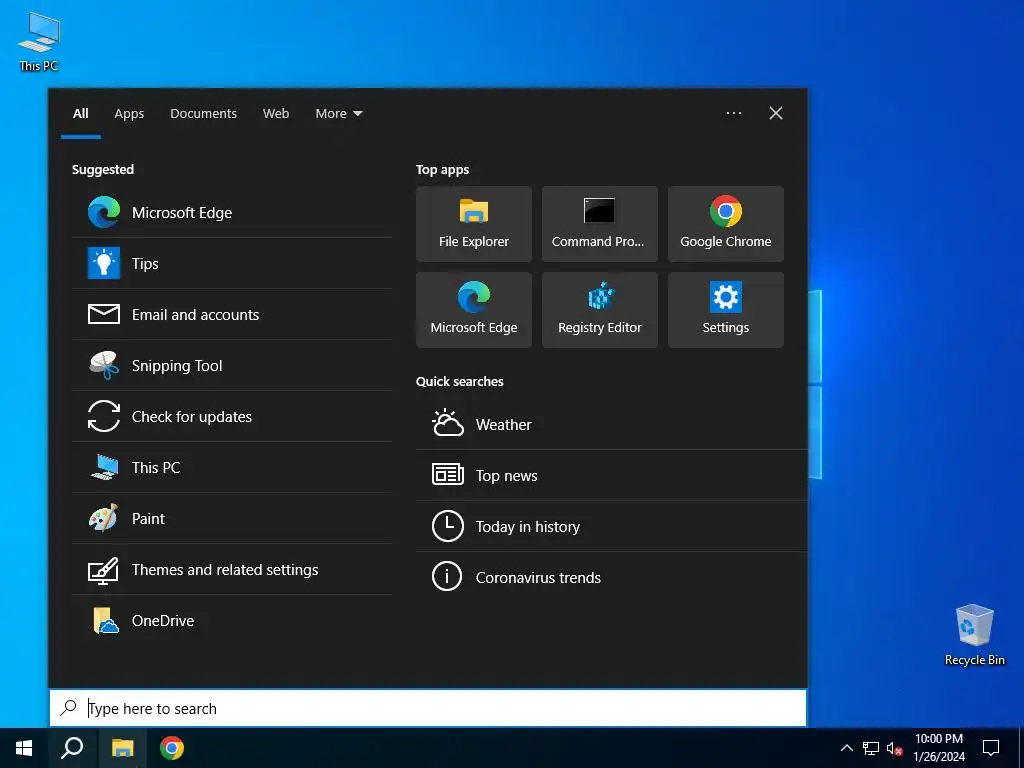Open the Tips app icon

coord(104,263)
